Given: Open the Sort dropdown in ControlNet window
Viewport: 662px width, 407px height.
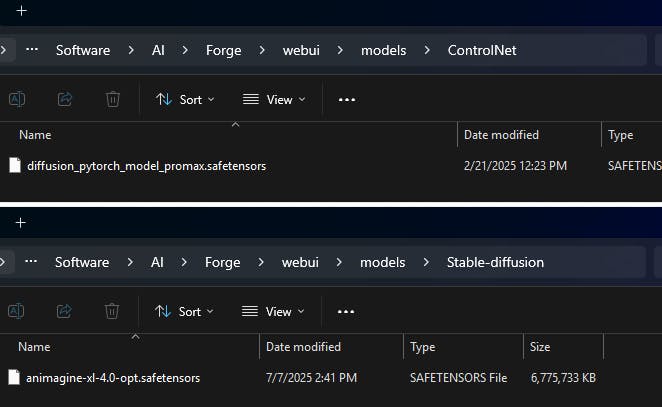Looking at the screenshot, I should click(184, 99).
